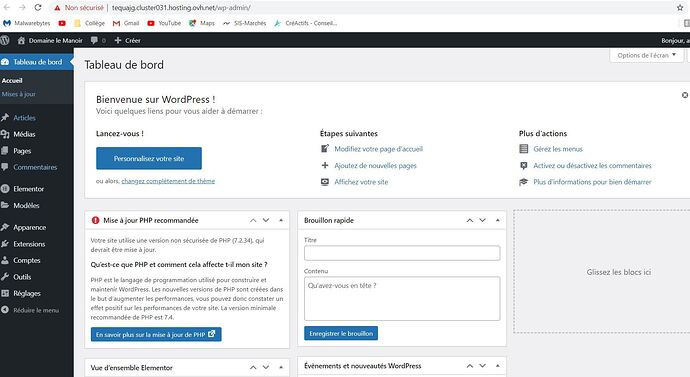Dismiss the Bienvenue sur WordPress panel
Image resolution: width=690 pixels, height=377 pixels.
(x=685, y=95)
